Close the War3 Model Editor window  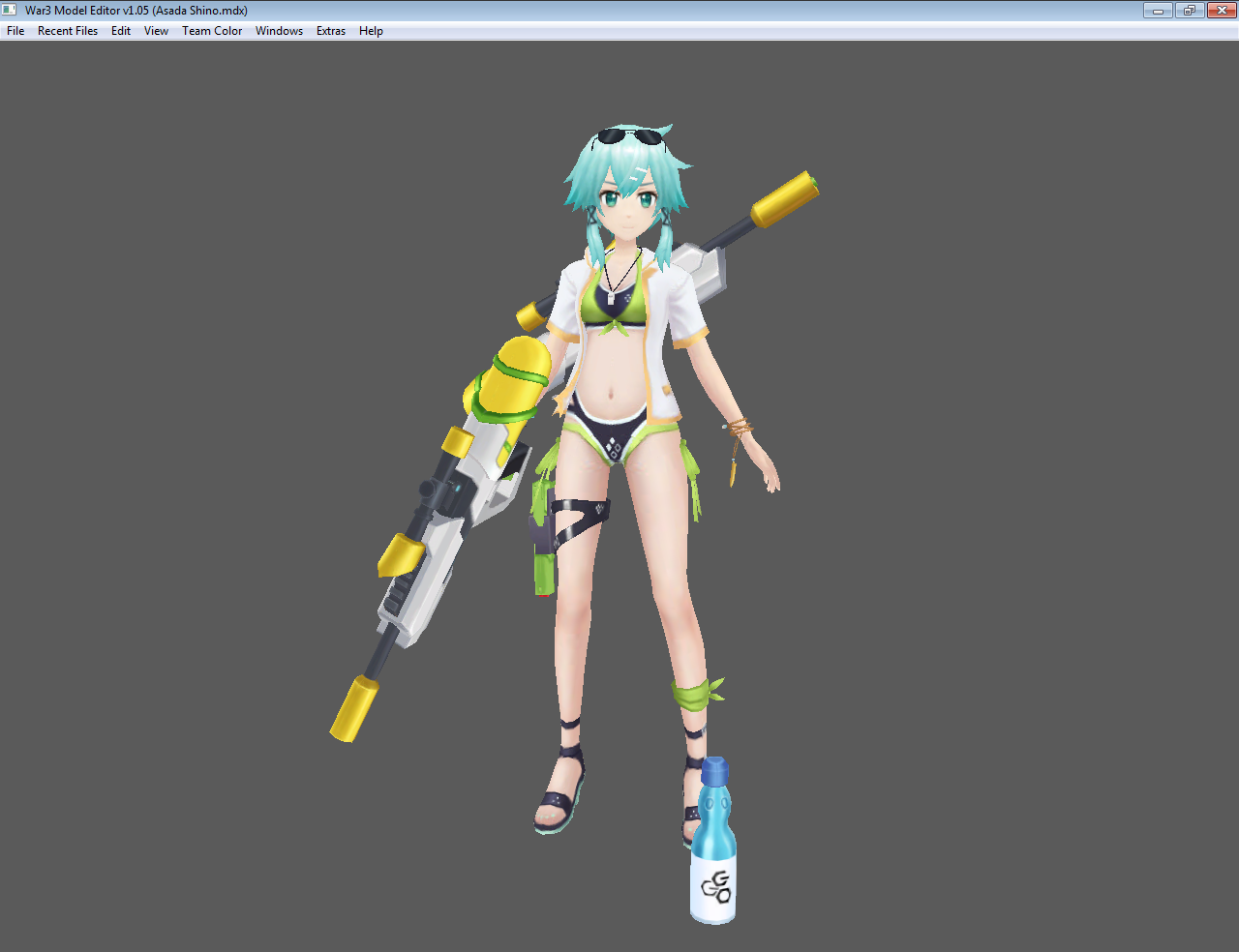coord(1221,10)
